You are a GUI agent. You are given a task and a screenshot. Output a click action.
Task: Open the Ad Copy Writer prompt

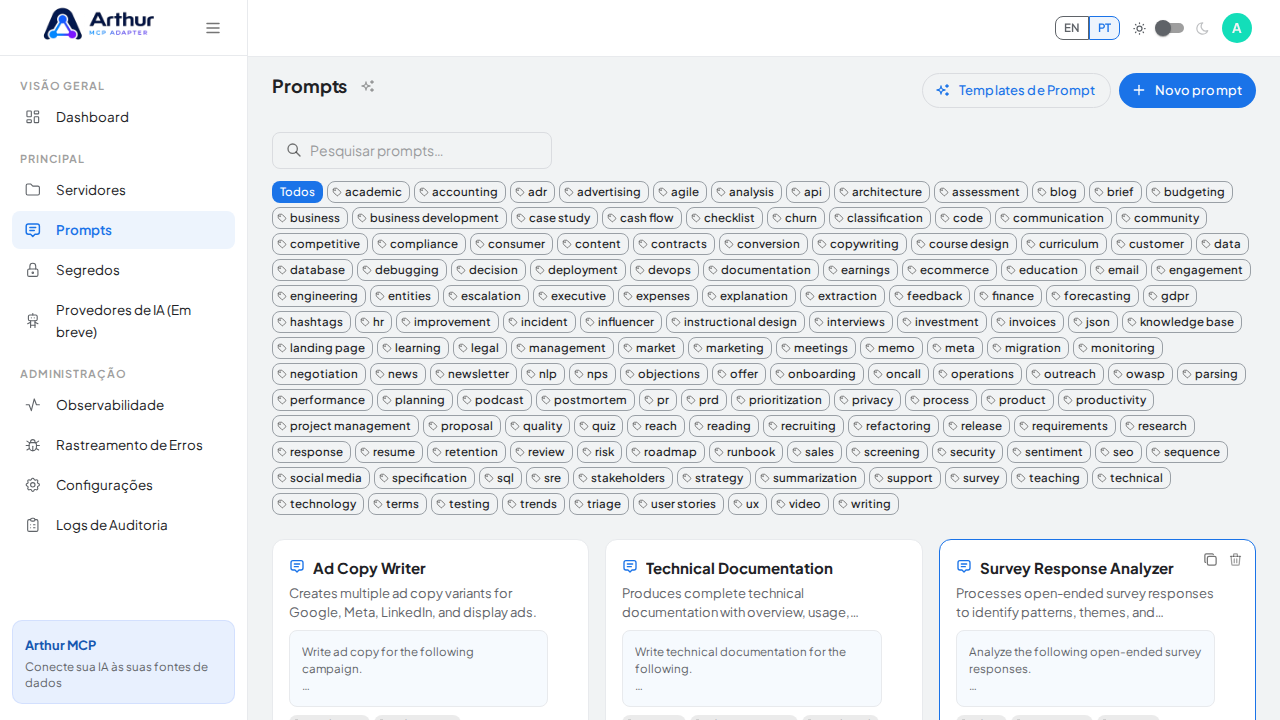tap(369, 568)
